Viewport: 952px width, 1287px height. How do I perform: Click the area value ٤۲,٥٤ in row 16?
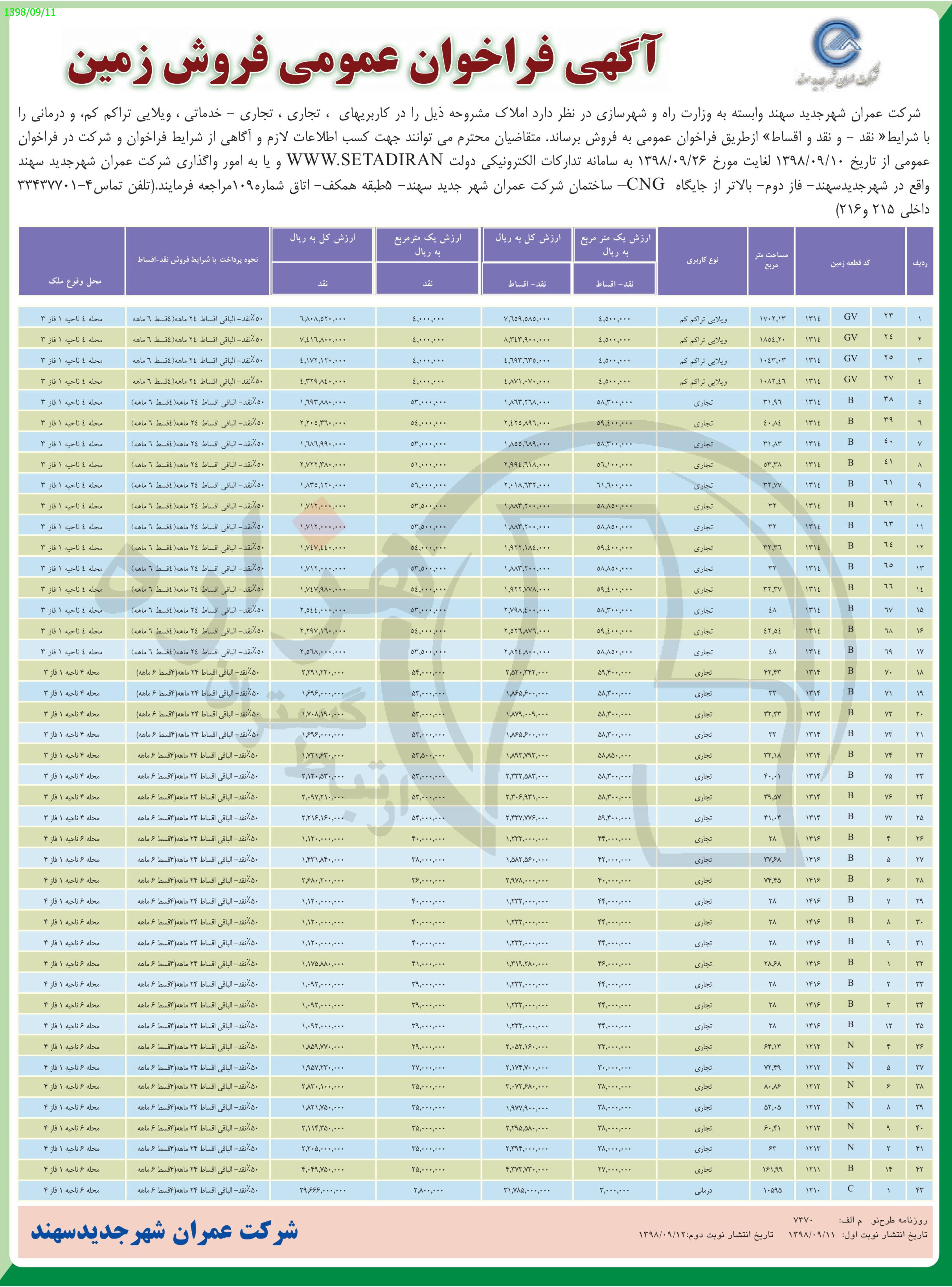(x=772, y=631)
